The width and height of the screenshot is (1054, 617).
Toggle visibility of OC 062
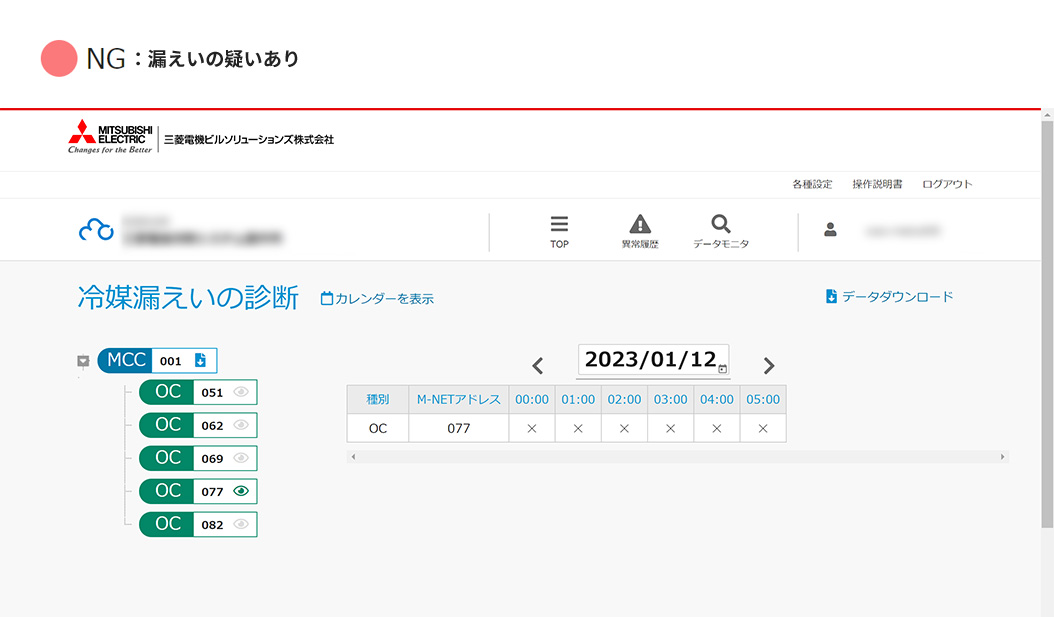click(x=240, y=425)
